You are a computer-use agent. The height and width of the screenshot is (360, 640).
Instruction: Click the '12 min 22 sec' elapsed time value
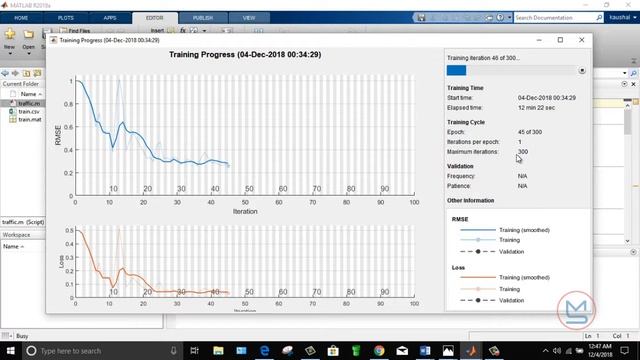click(536, 108)
